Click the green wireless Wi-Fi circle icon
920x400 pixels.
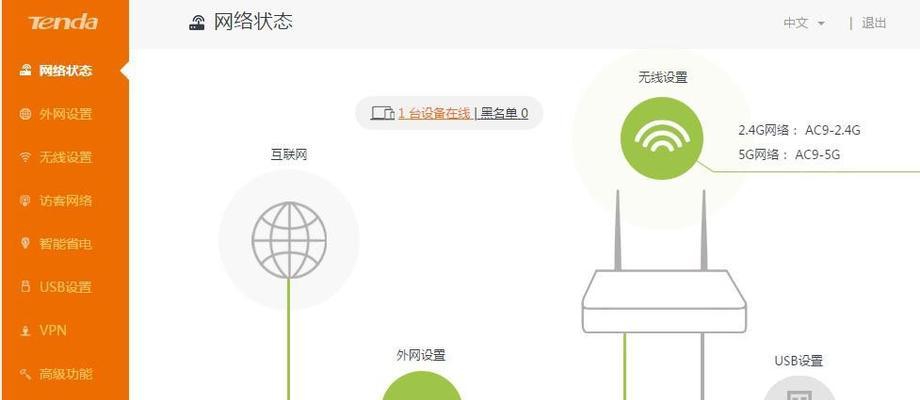coord(662,138)
